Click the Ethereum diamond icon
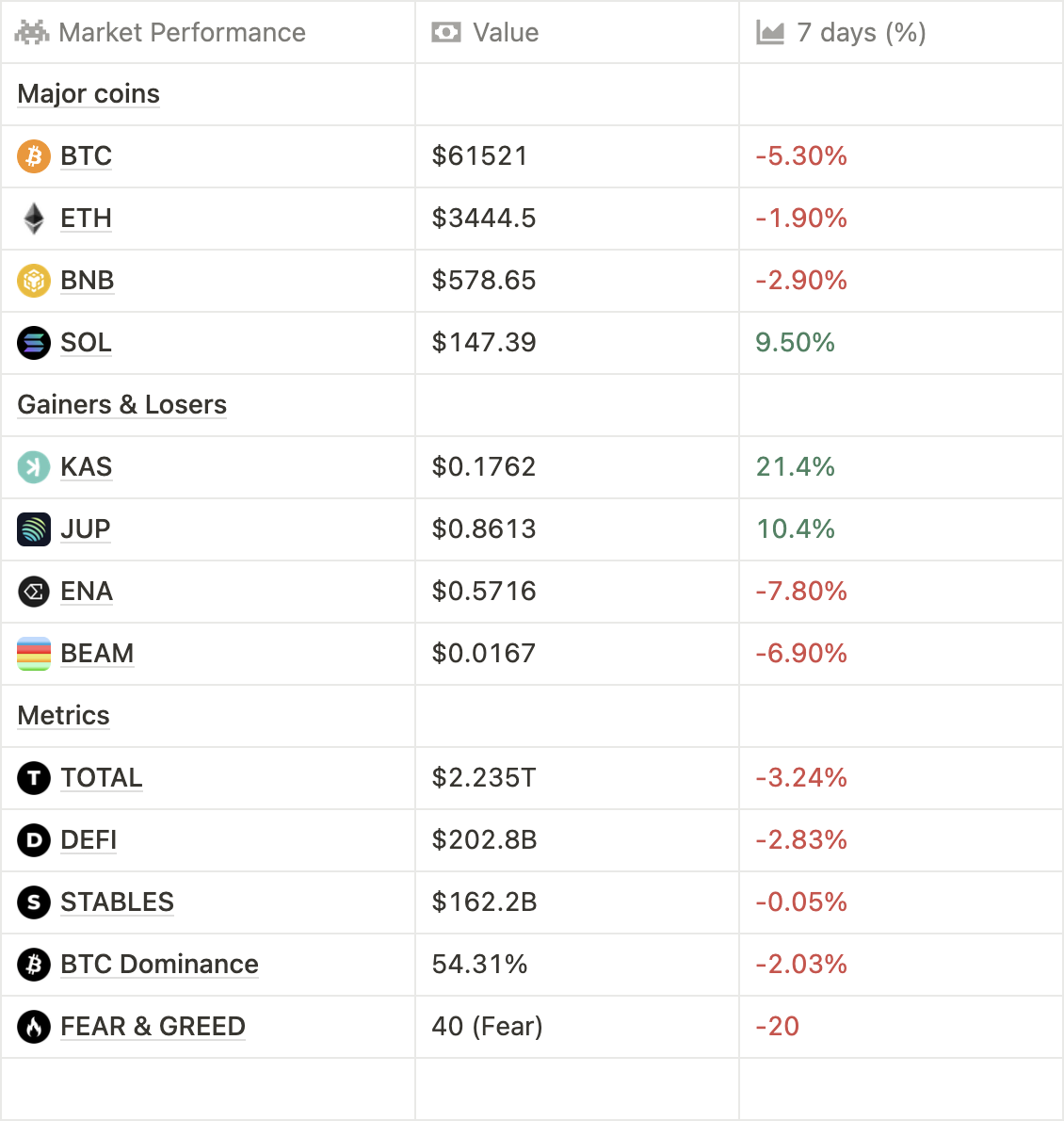Image resolution: width=1064 pixels, height=1121 pixels. tap(34, 219)
